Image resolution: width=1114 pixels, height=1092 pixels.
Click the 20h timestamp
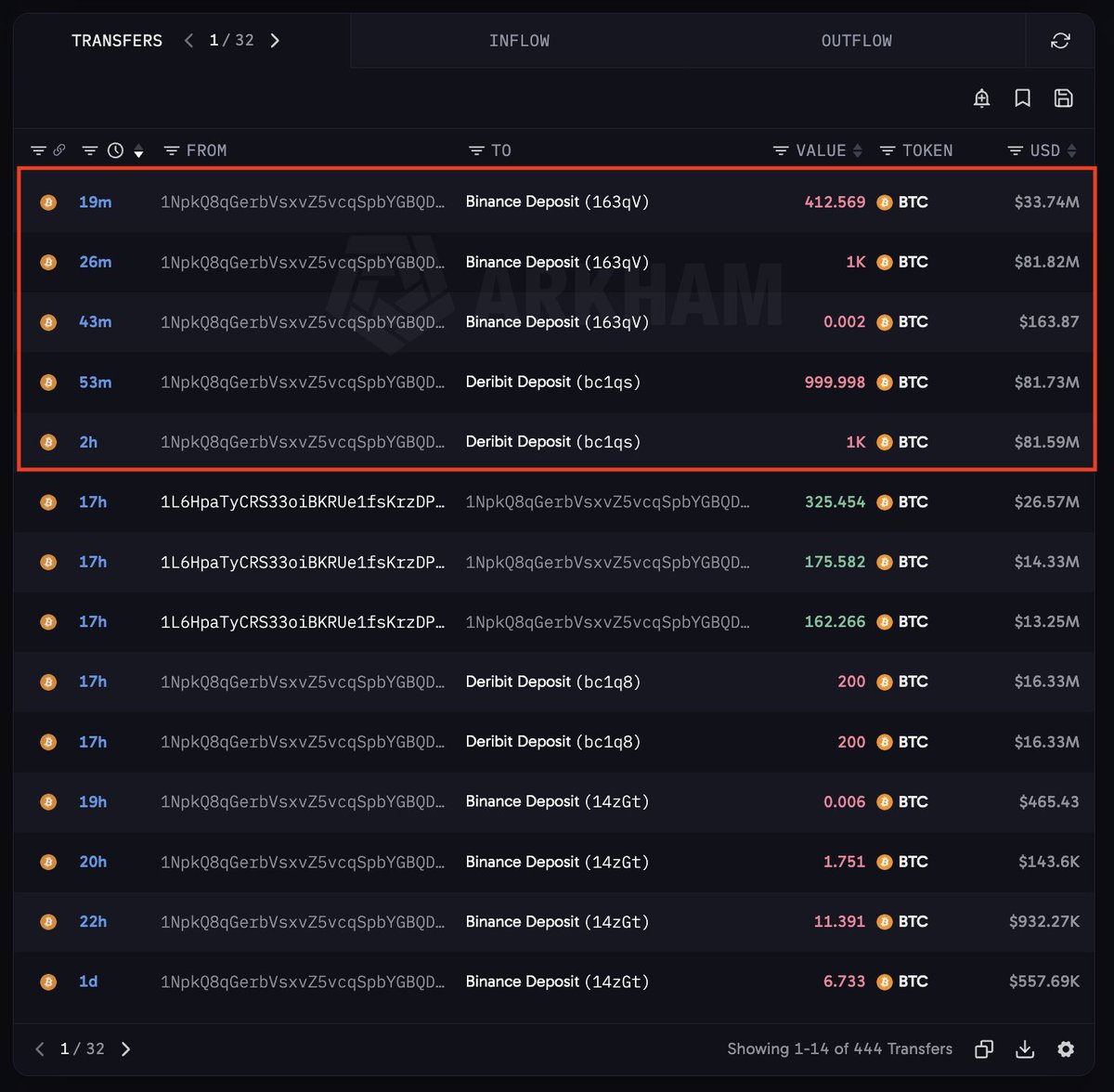coord(93,862)
